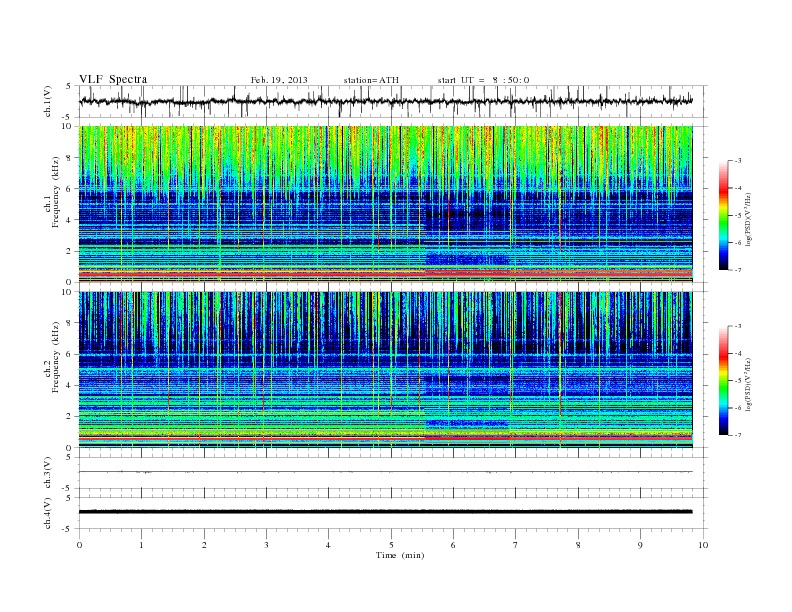Image resolution: width=792 pixels, height=612 pixels.
Task: Click time axis tick label '10'
Action: [703, 545]
